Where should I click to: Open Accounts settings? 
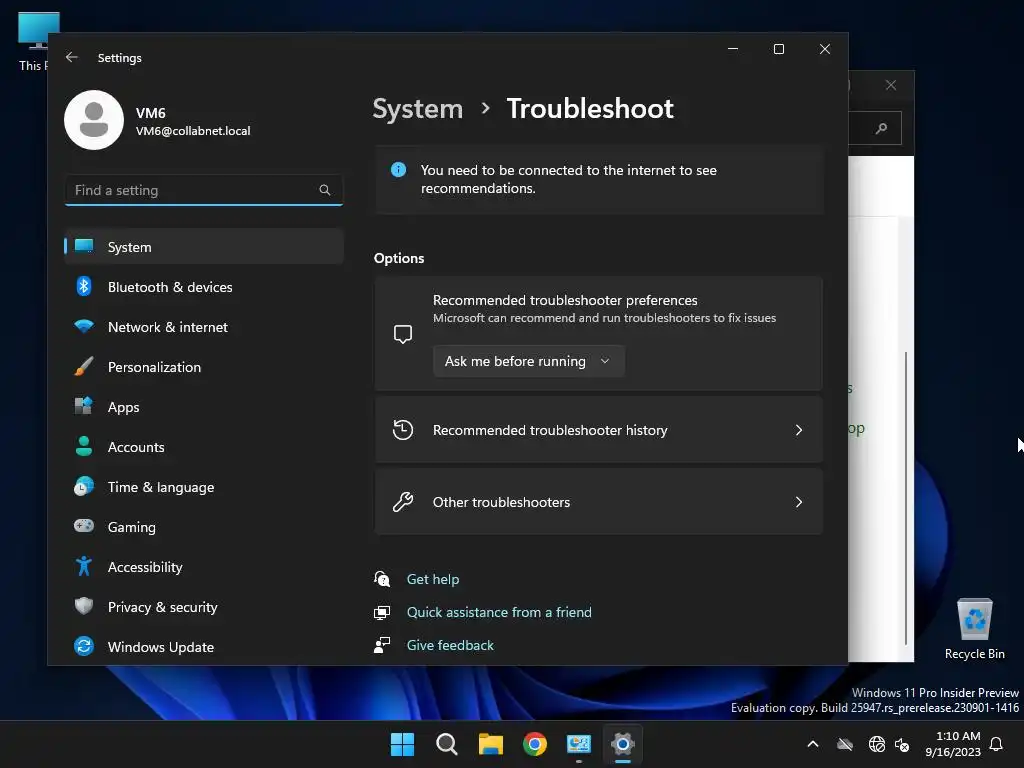204,447
